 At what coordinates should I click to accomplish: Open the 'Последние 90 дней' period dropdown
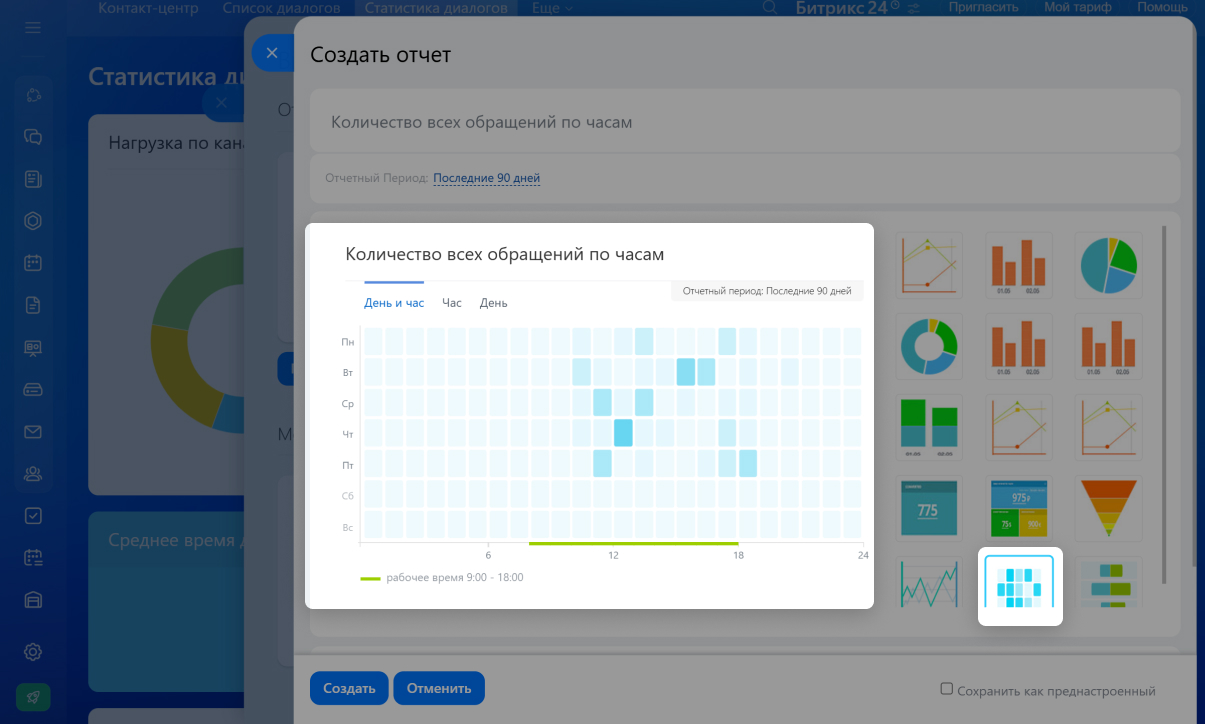pyautogui.click(x=486, y=178)
